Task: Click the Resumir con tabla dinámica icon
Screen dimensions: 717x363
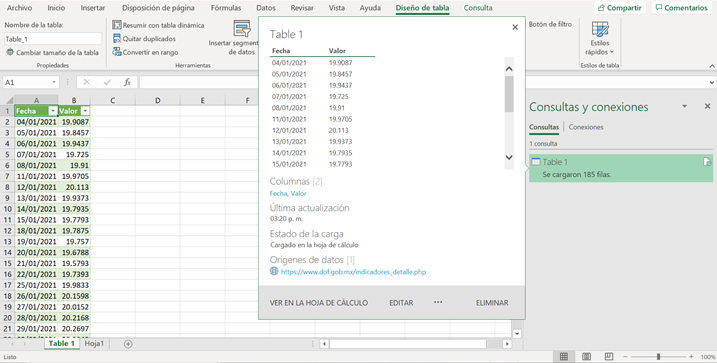Action: coord(117,25)
